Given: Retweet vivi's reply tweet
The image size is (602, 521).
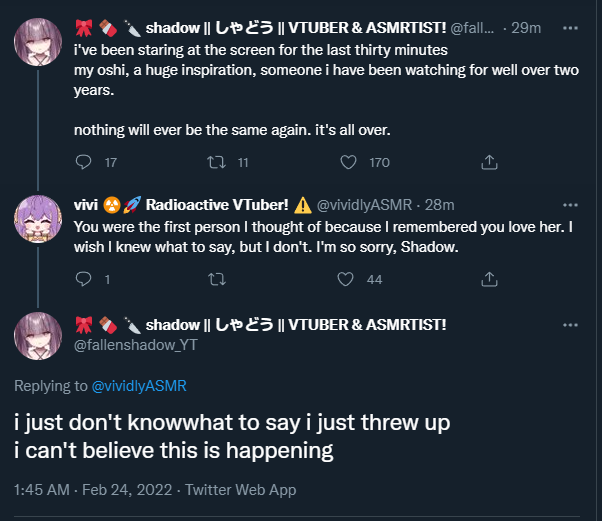Looking at the screenshot, I should coord(215,279).
